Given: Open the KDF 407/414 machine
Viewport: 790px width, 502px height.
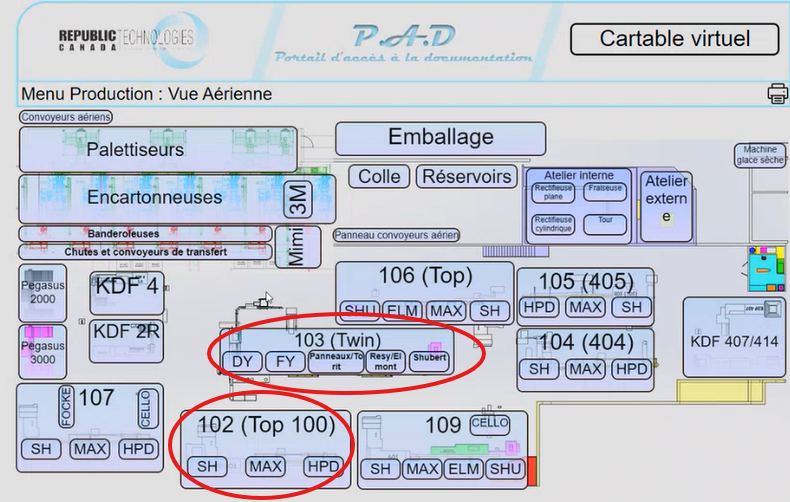Looking at the screenshot, I should click(x=733, y=342).
